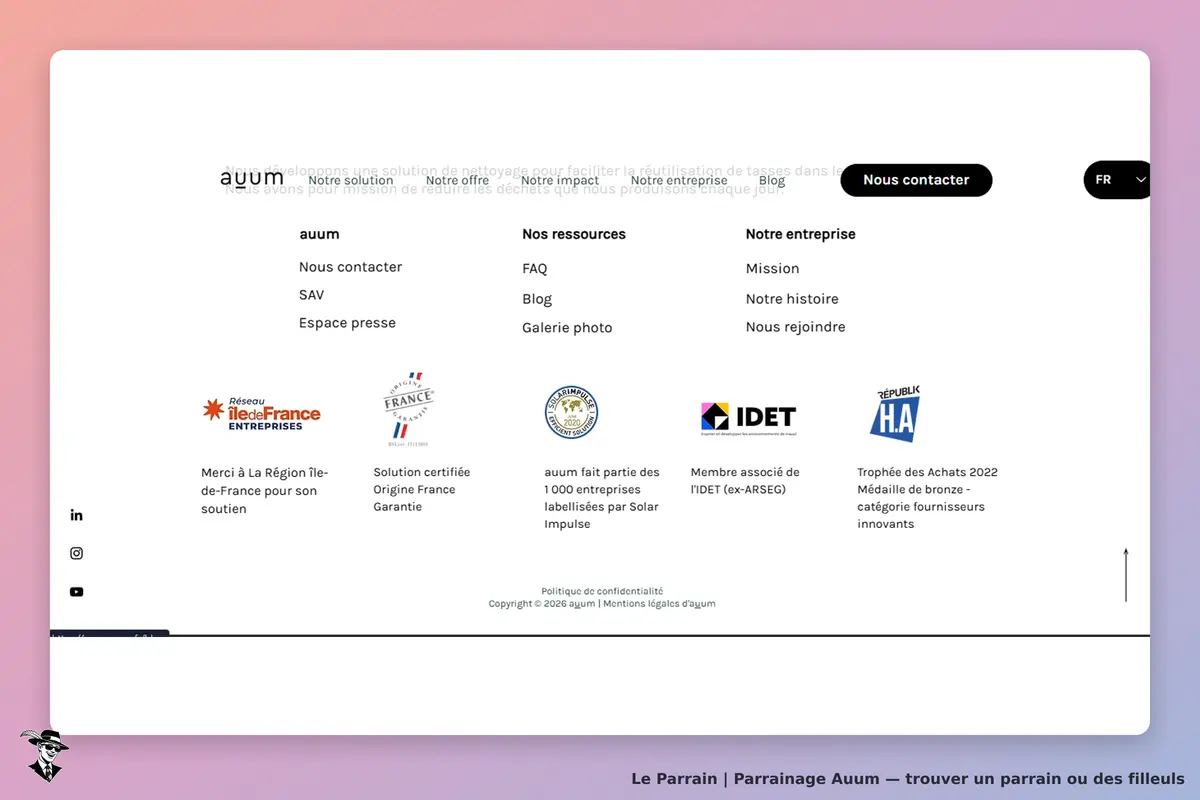Open the FAQ link
1200x800 pixels.
point(535,269)
